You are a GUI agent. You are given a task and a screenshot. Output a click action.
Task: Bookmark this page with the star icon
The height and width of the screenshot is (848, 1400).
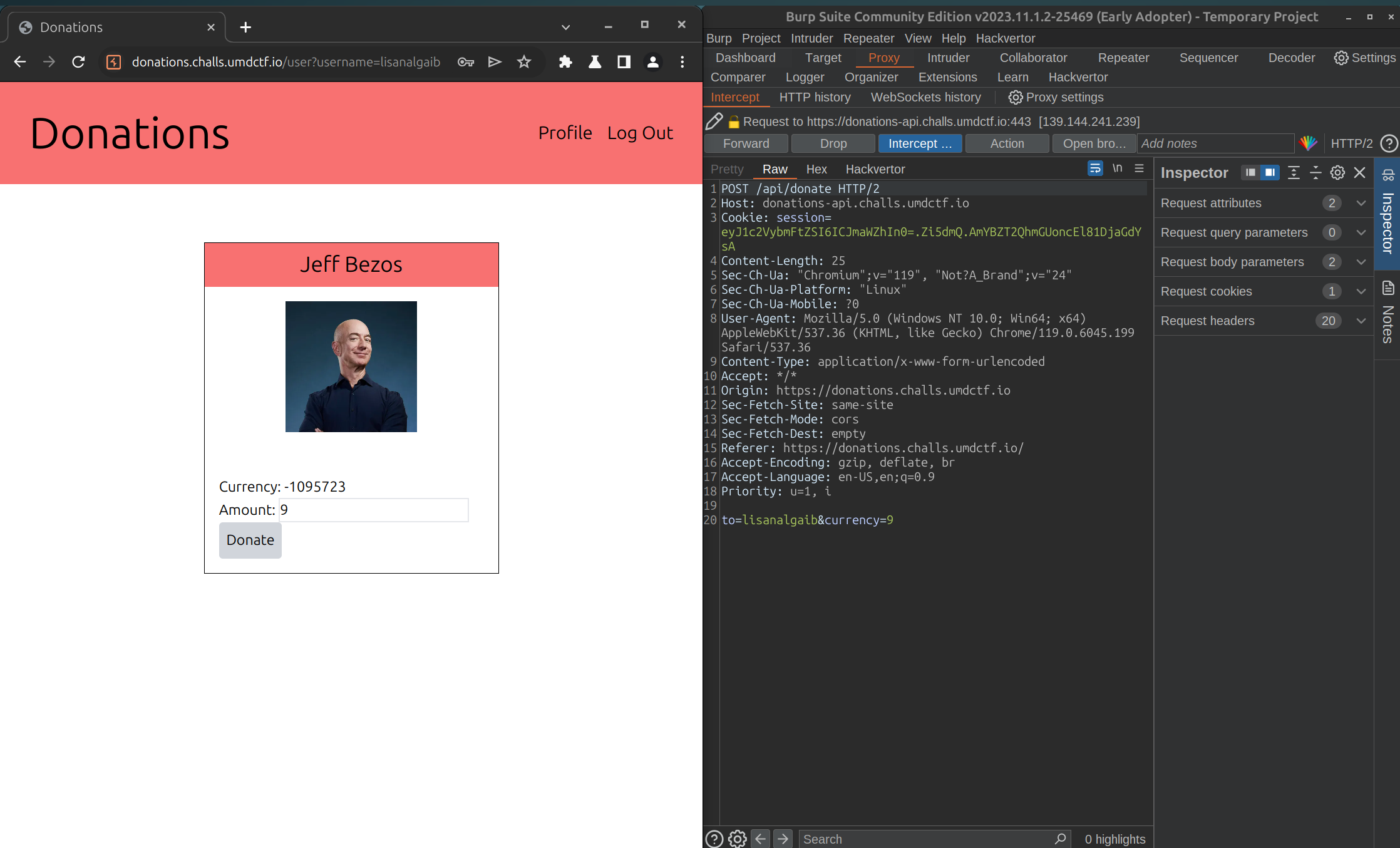pos(524,62)
